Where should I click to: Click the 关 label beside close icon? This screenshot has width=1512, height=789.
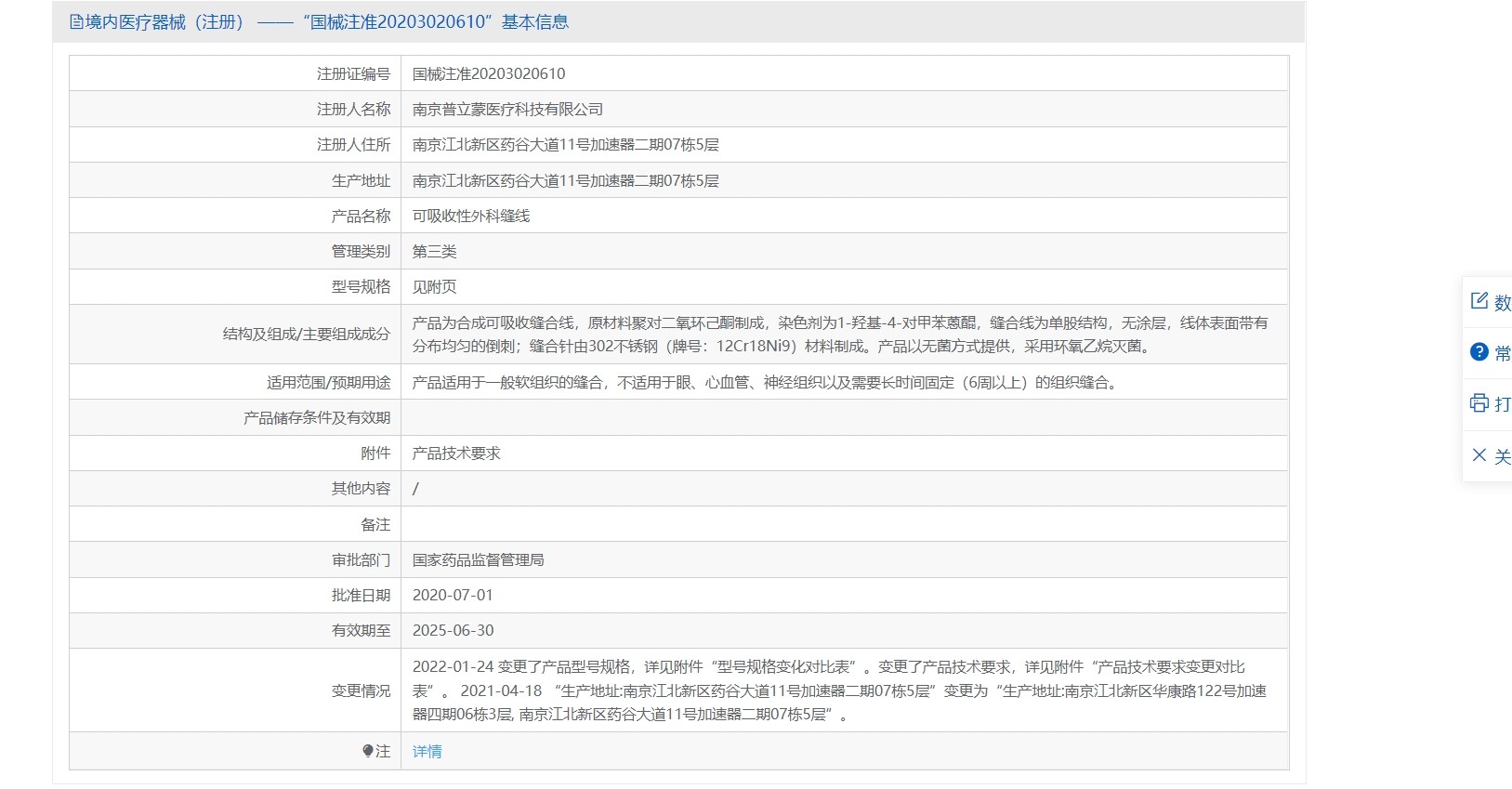click(x=1503, y=456)
